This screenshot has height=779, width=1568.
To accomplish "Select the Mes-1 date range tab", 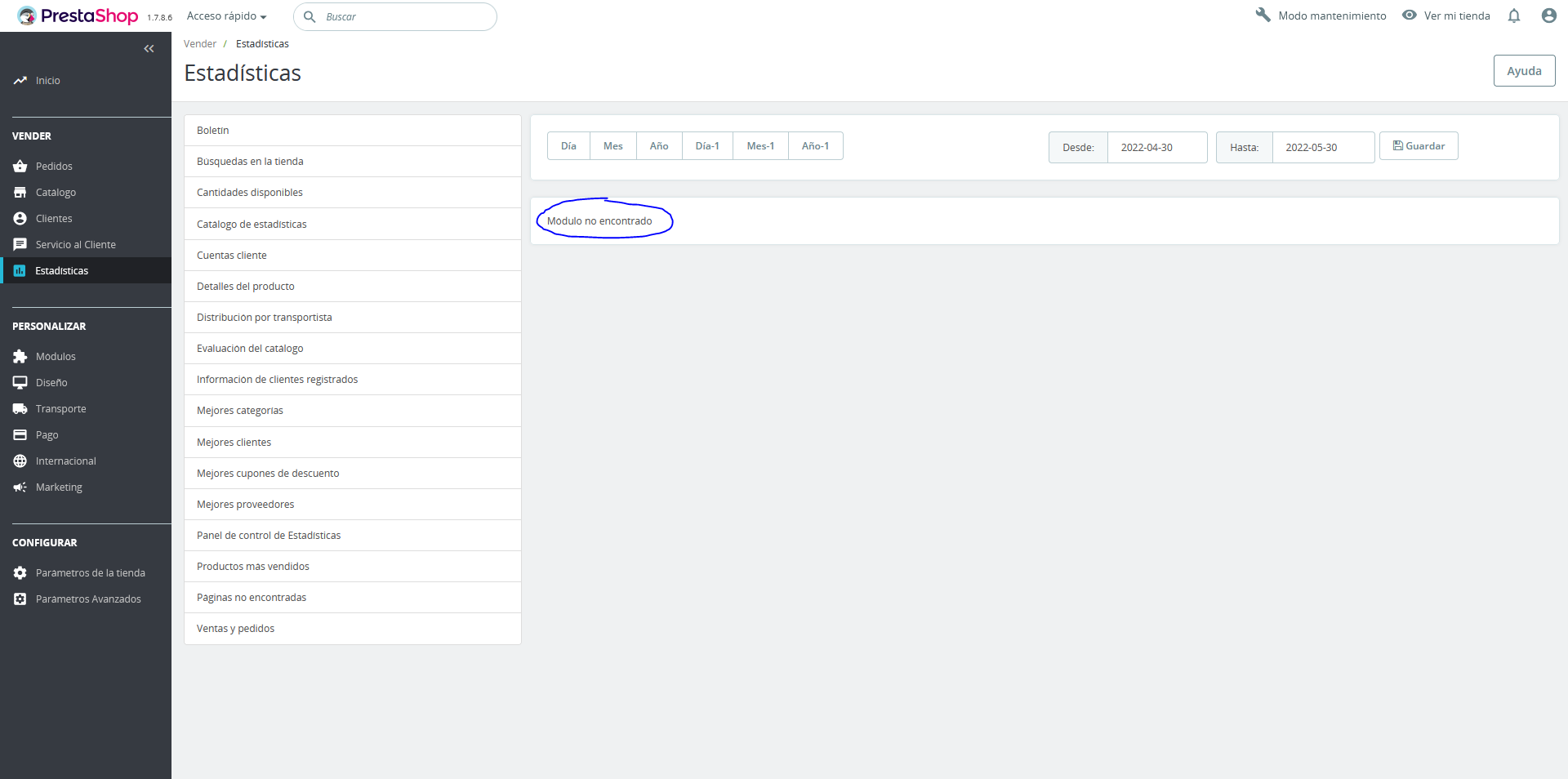I will point(760,146).
